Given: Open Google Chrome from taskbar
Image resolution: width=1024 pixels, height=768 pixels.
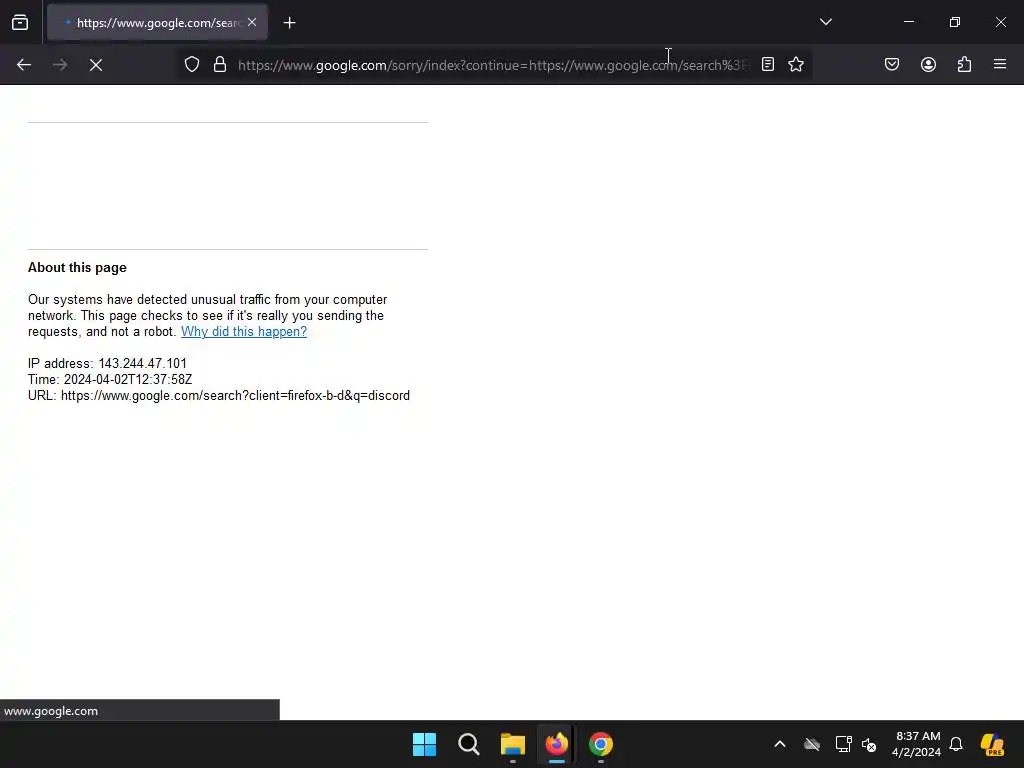Looking at the screenshot, I should pos(601,744).
